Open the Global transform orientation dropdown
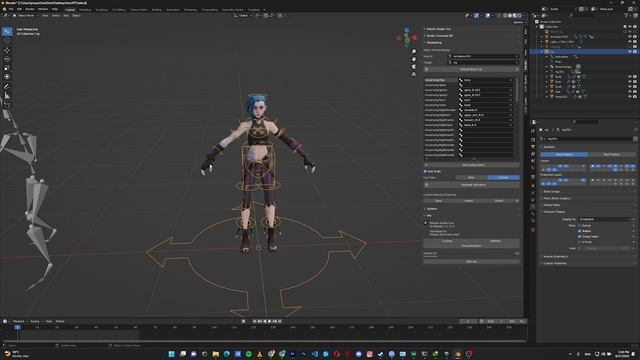640x360 pixels. point(243,16)
